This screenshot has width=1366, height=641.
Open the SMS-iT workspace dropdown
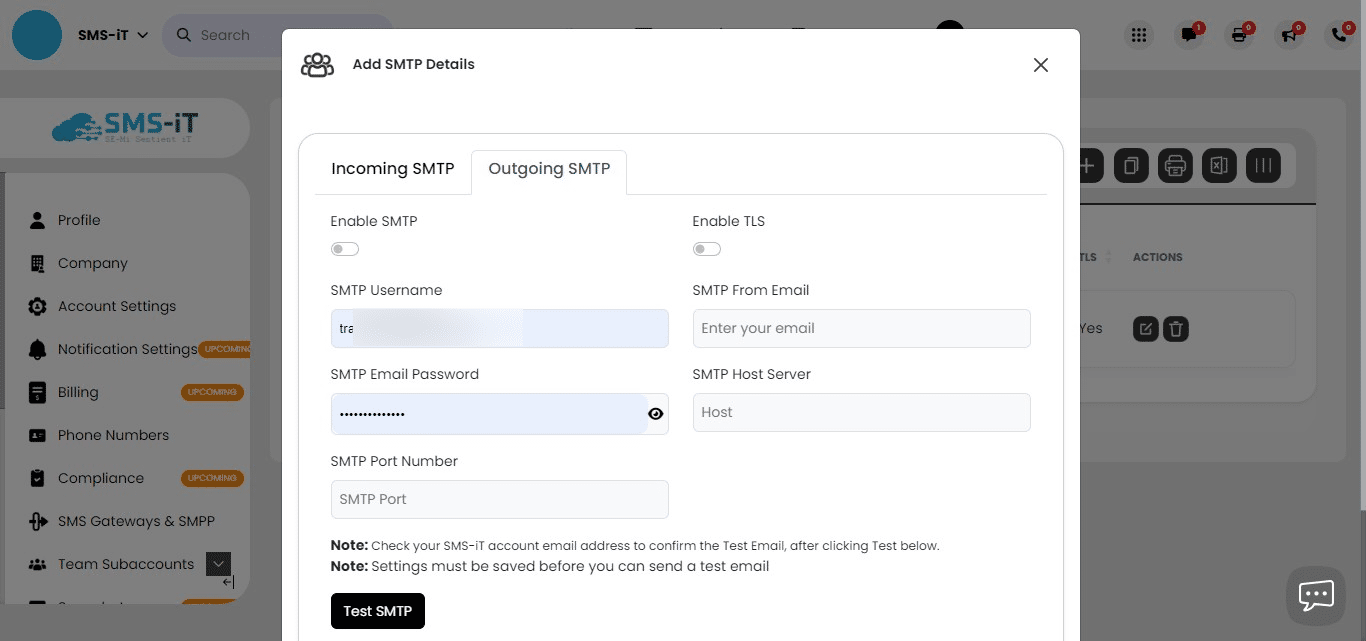112,34
